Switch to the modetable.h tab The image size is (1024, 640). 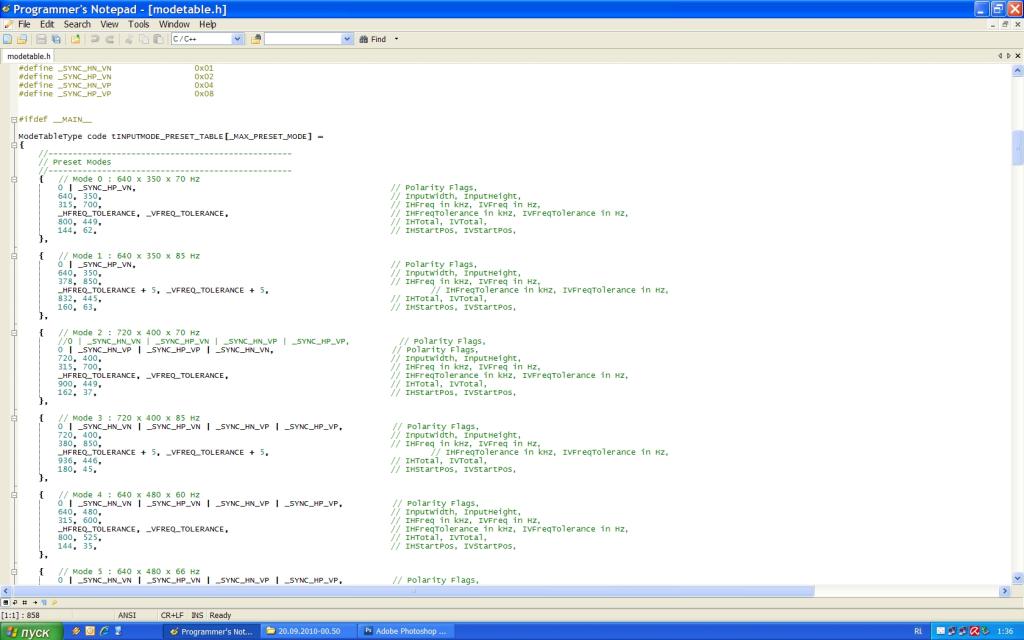tap(28, 56)
